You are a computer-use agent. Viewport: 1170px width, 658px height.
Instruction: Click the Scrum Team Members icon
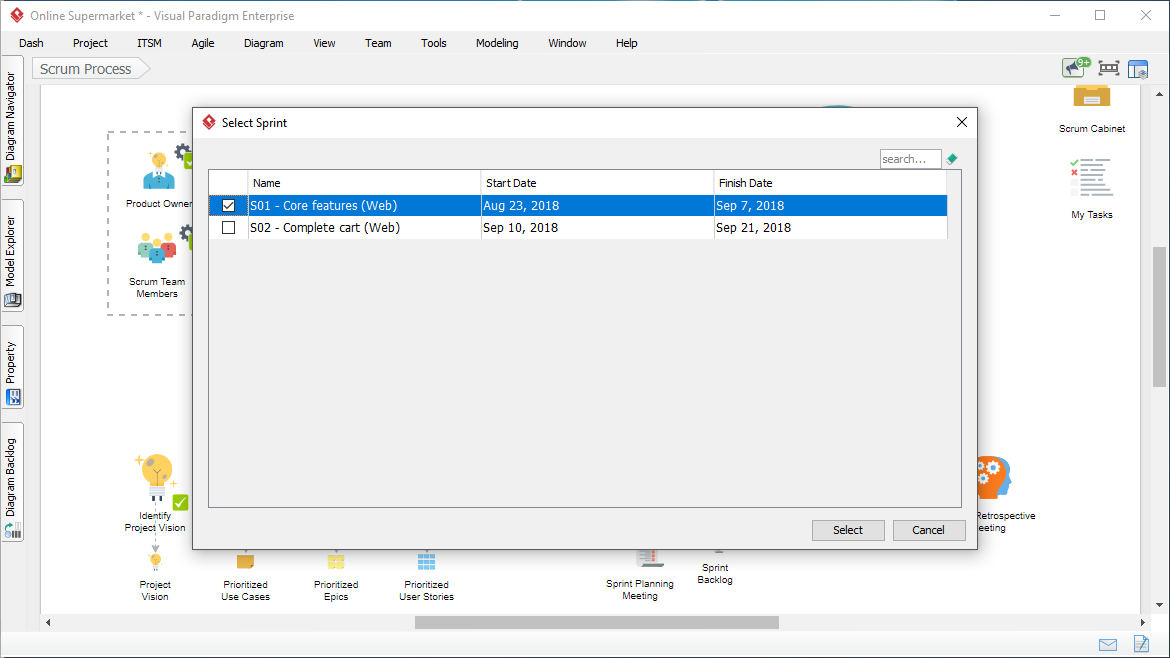click(157, 248)
